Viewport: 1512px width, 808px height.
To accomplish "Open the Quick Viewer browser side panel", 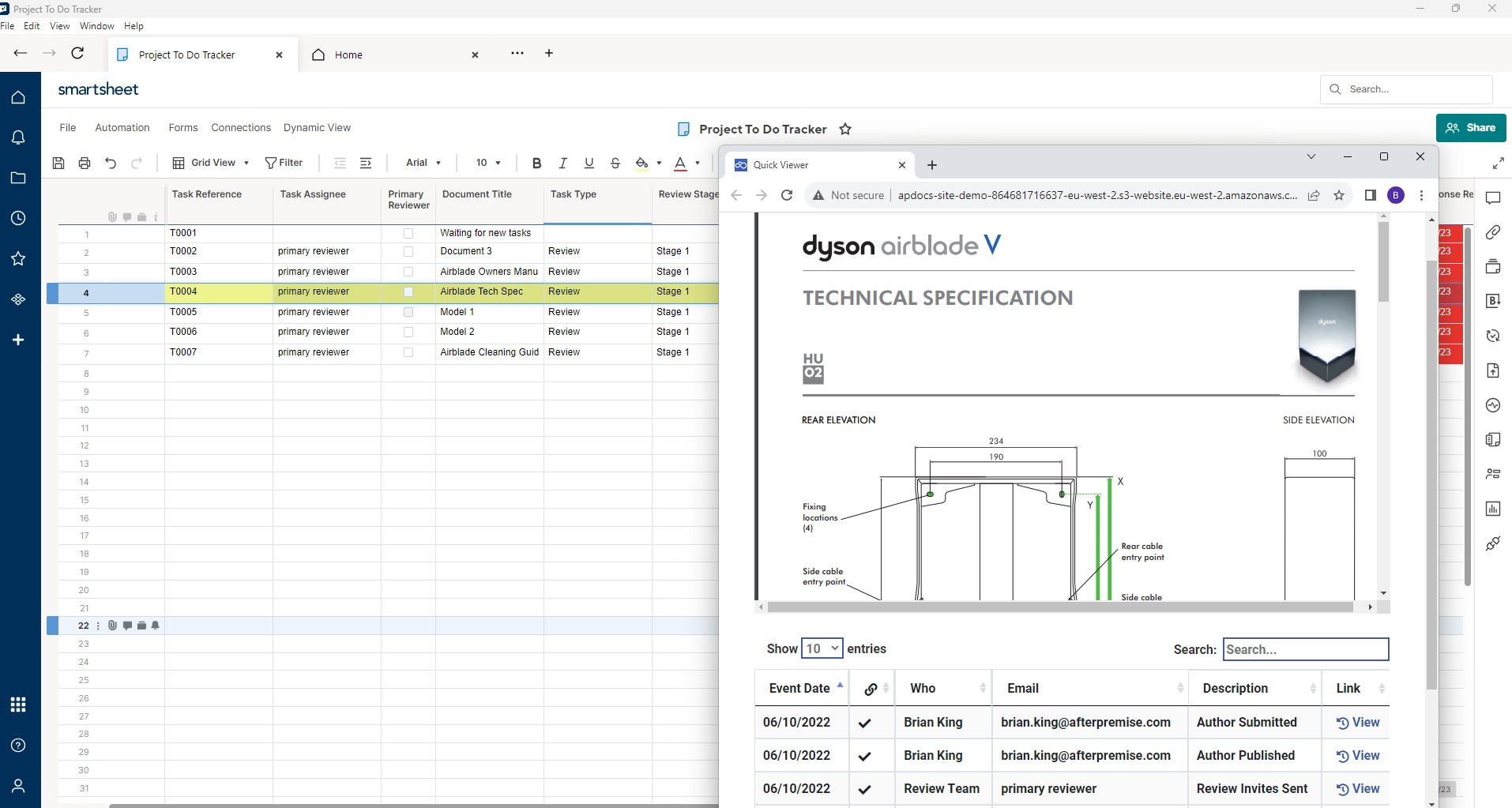I will [x=1371, y=195].
